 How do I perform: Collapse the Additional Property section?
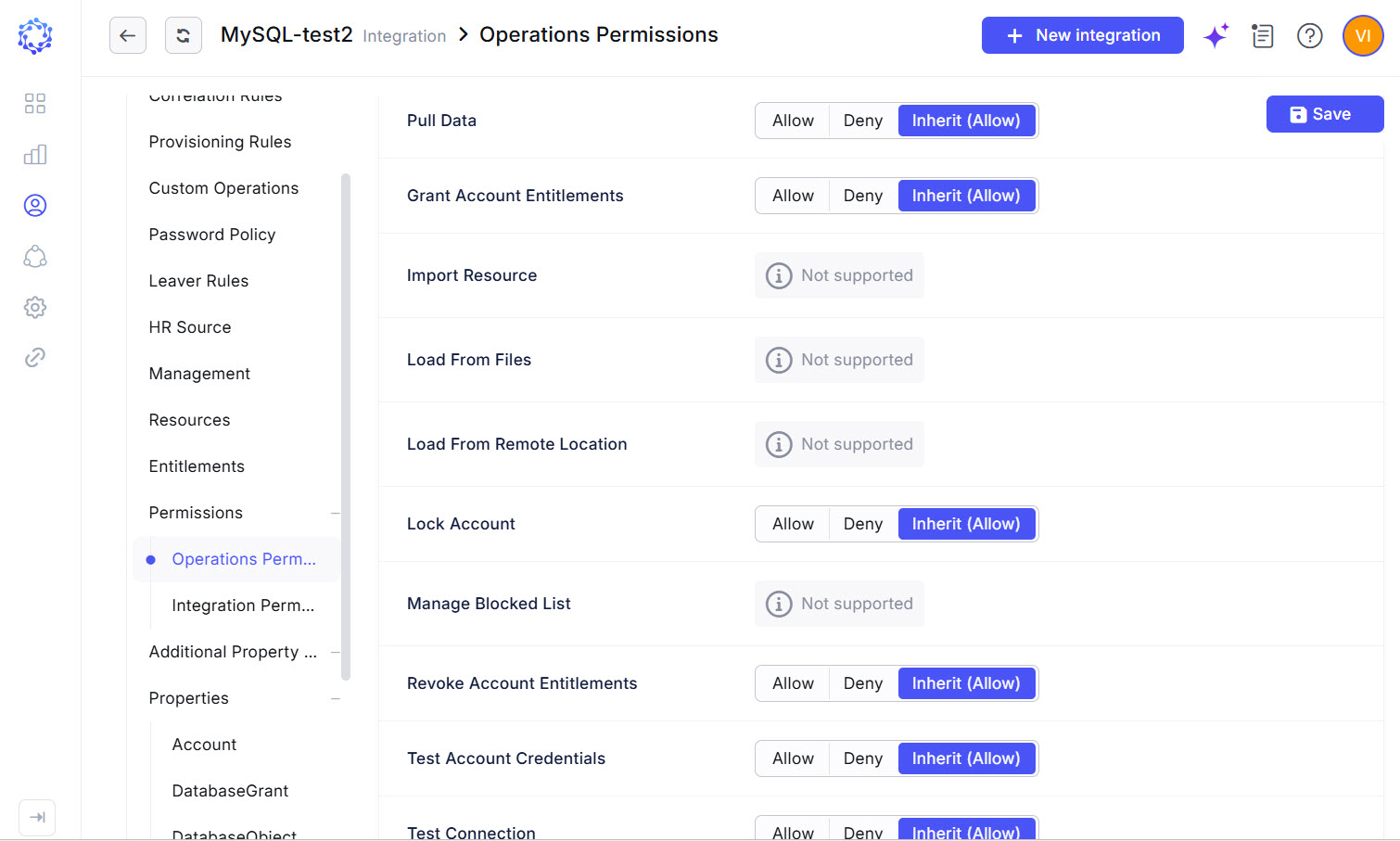pos(335,652)
